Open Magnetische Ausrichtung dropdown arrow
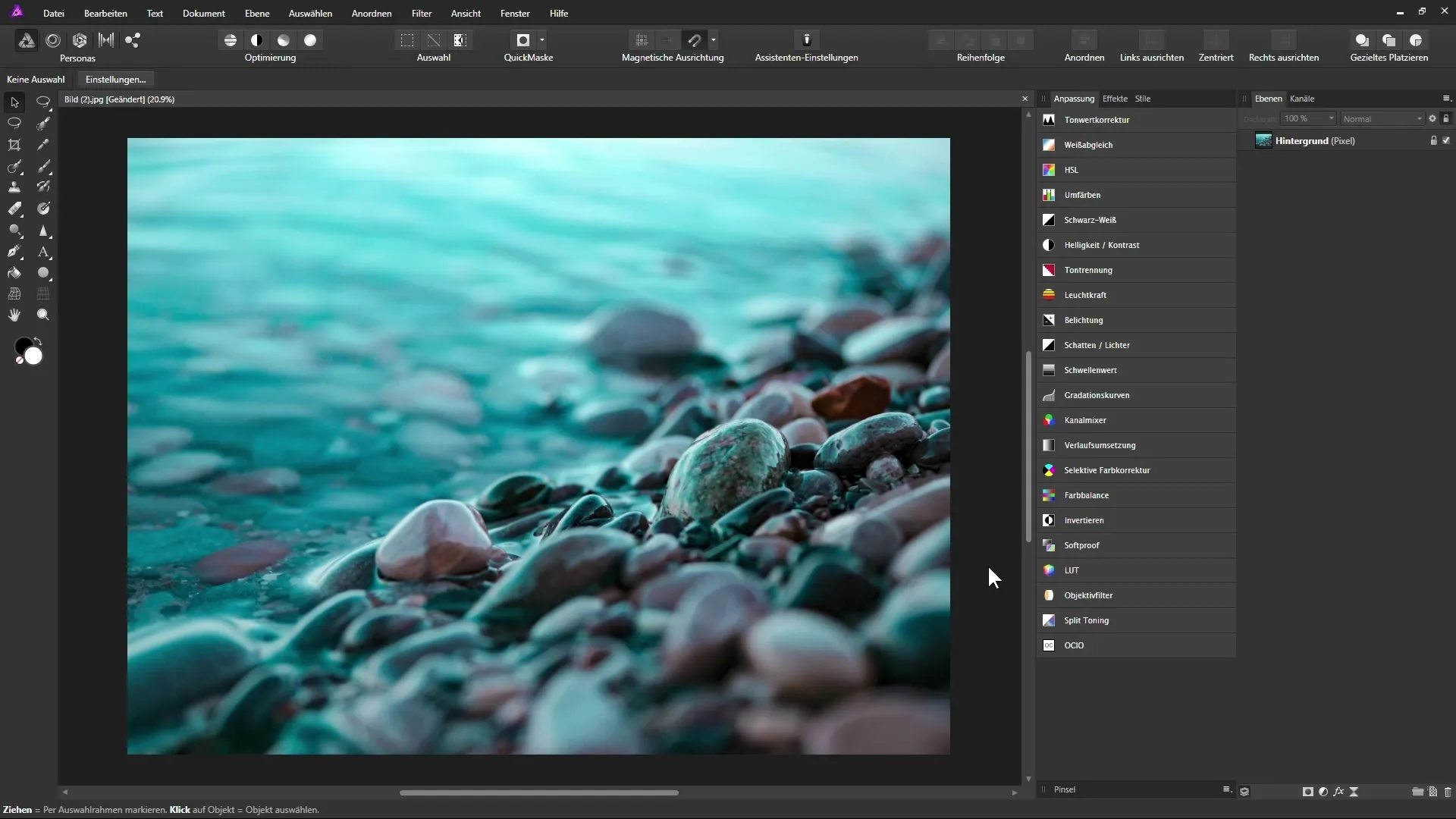The height and width of the screenshot is (819, 1456). pos(714,40)
